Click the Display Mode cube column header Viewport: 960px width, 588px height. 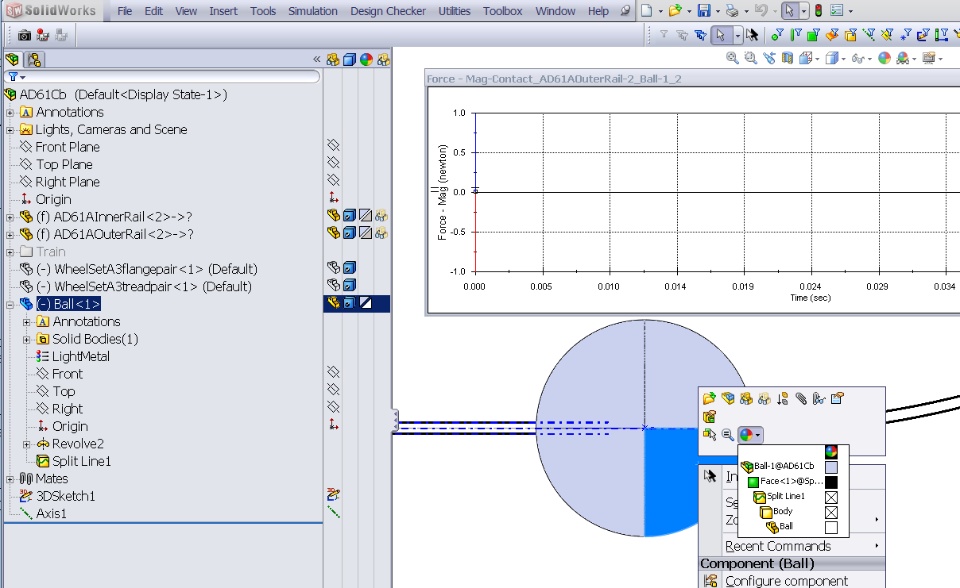349,59
